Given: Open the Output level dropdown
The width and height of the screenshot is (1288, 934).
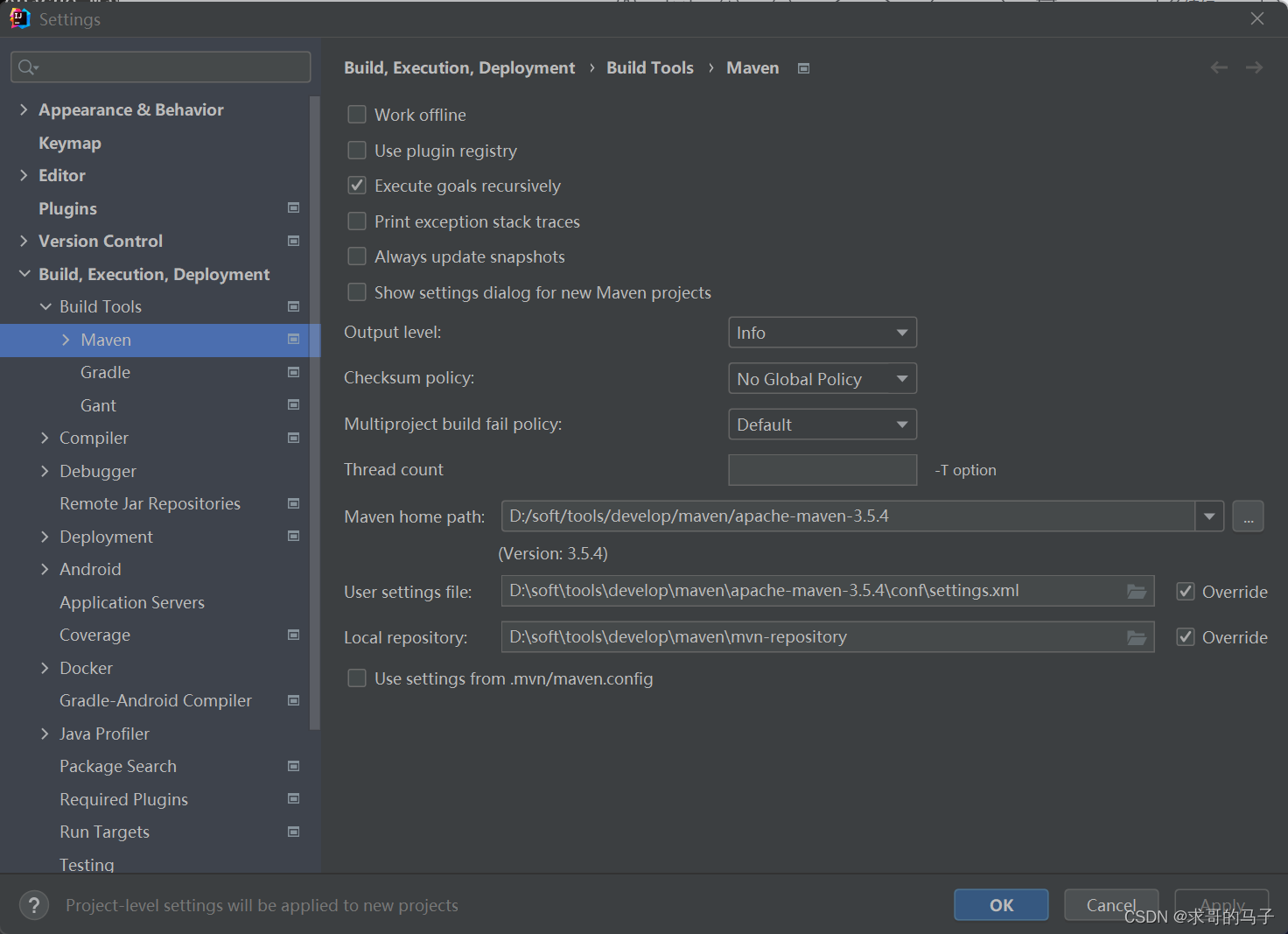Looking at the screenshot, I should pyautogui.click(x=822, y=333).
